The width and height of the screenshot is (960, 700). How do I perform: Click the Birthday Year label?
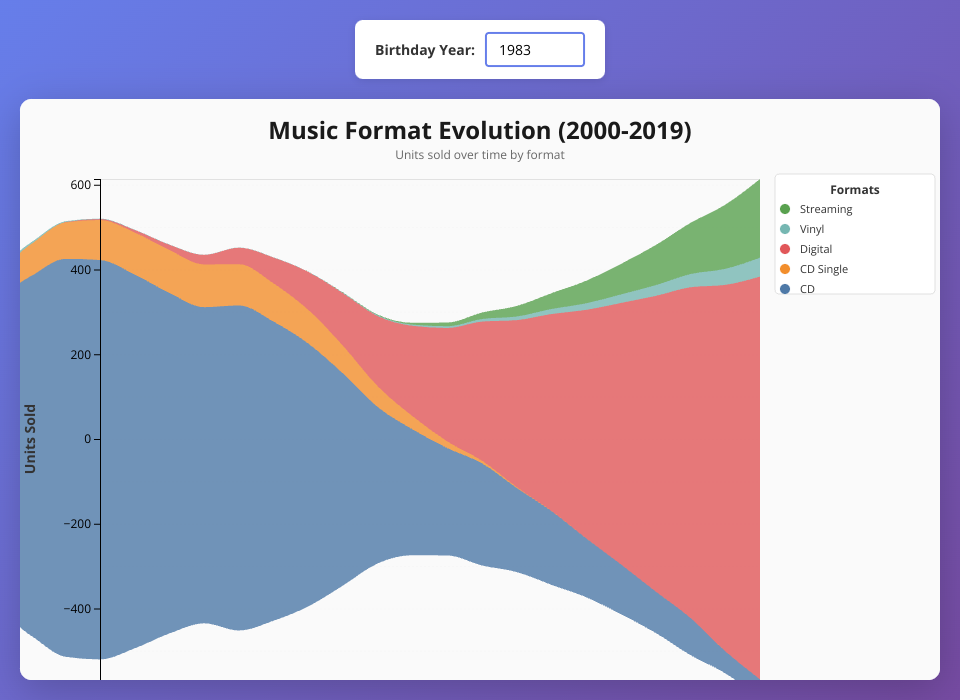425,50
